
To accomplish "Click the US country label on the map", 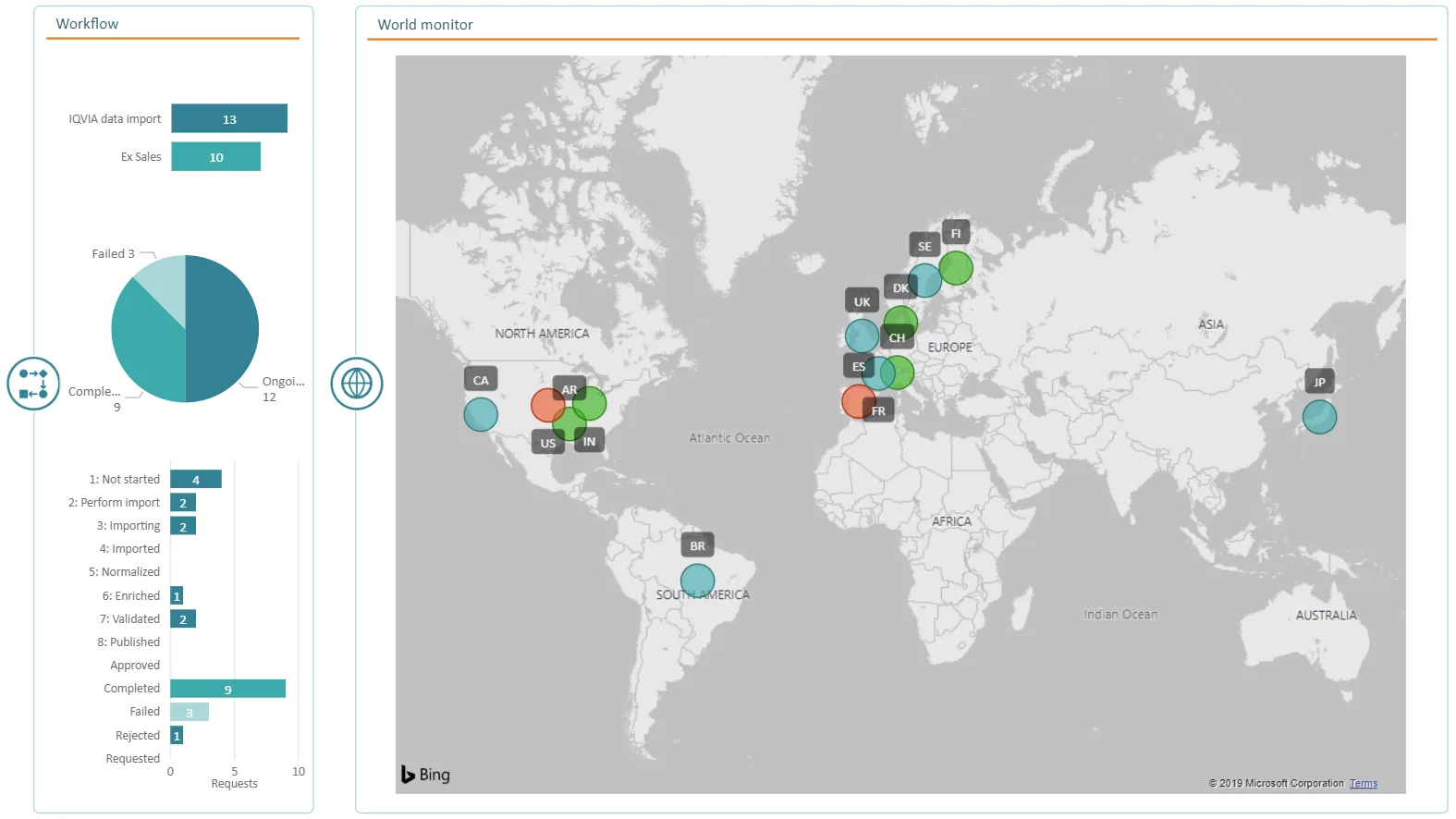I will point(548,443).
